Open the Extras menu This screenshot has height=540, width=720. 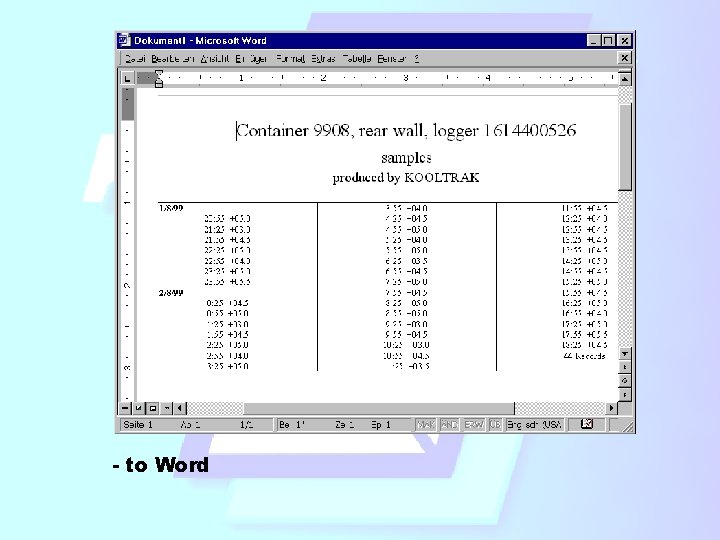point(323,59)
